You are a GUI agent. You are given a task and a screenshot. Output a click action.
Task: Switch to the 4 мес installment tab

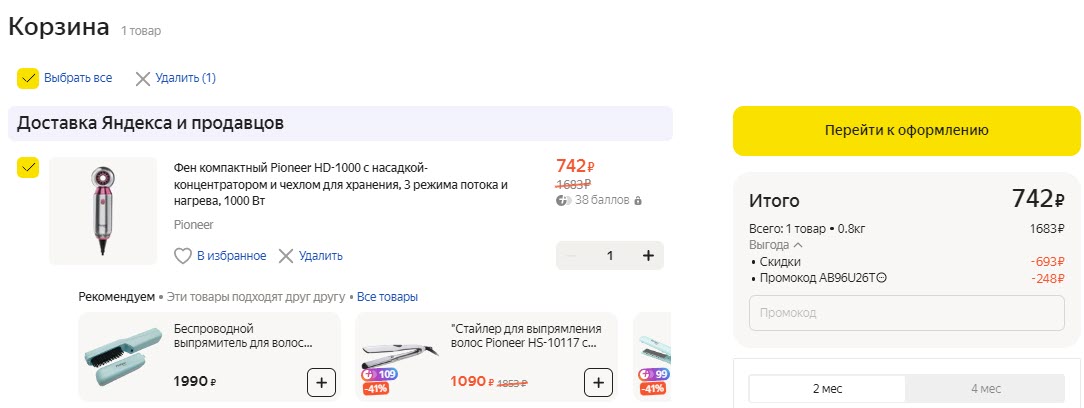click(985, 389)
